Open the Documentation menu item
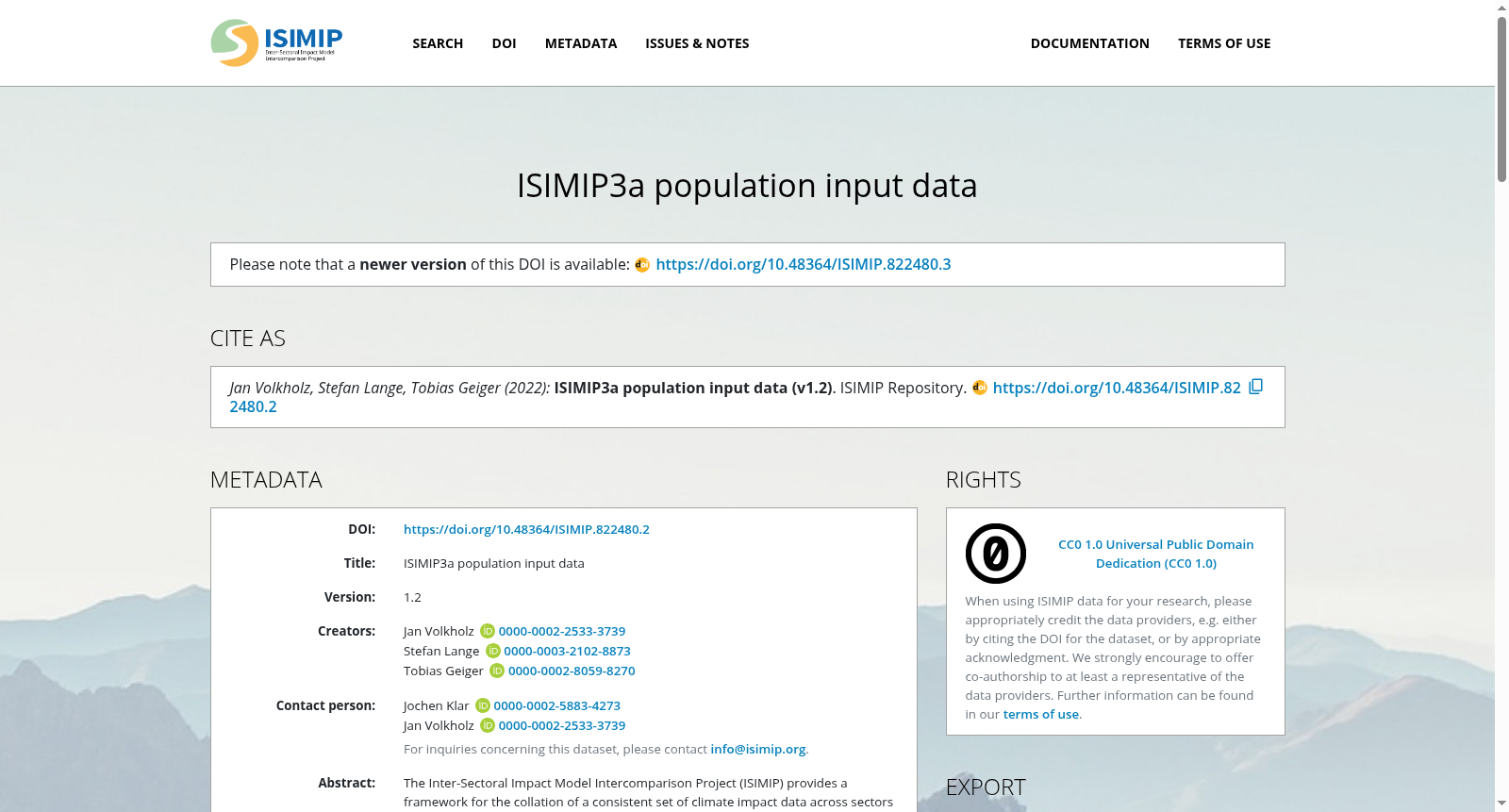The height and width of the screenshot is (812, 1509). tap(1089, 43)
